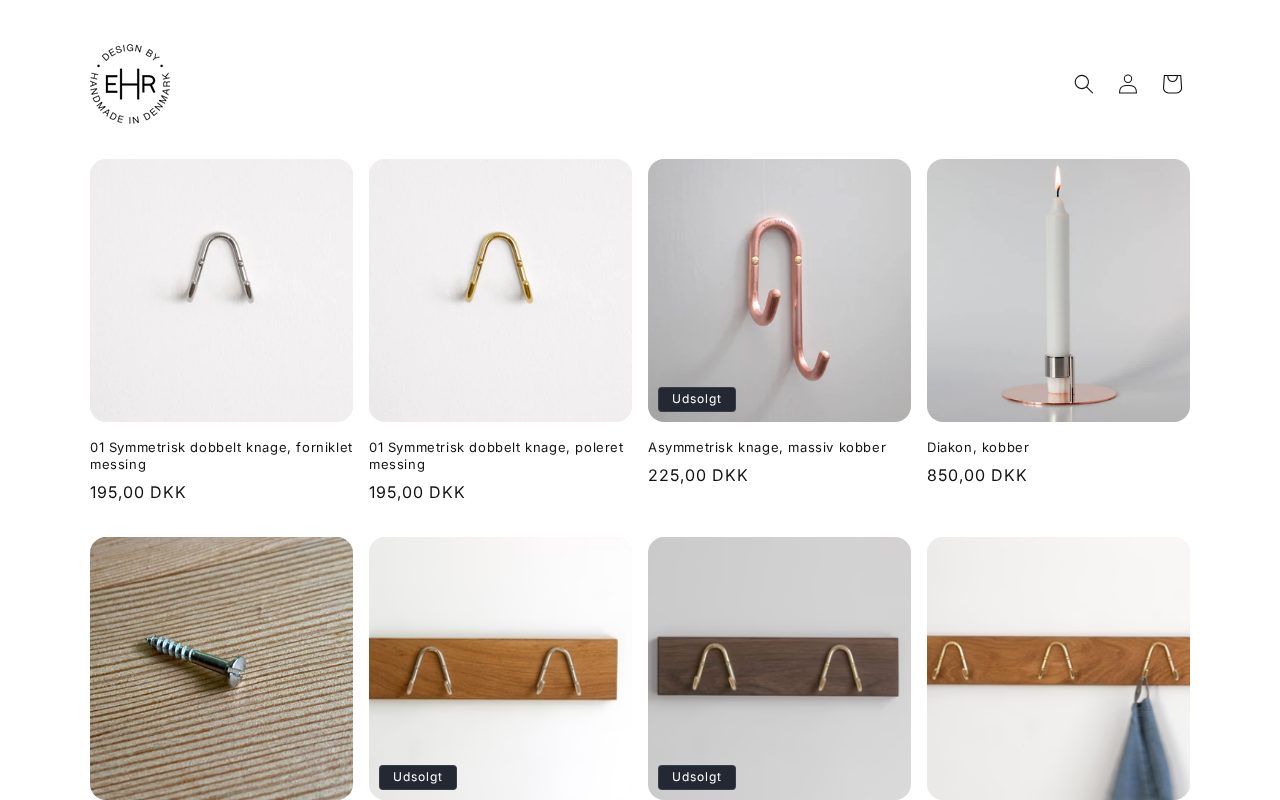This screenshot has height=800, width=1280.
Task: Click the 850,00 DKK price
Action: tap(977, 476)
